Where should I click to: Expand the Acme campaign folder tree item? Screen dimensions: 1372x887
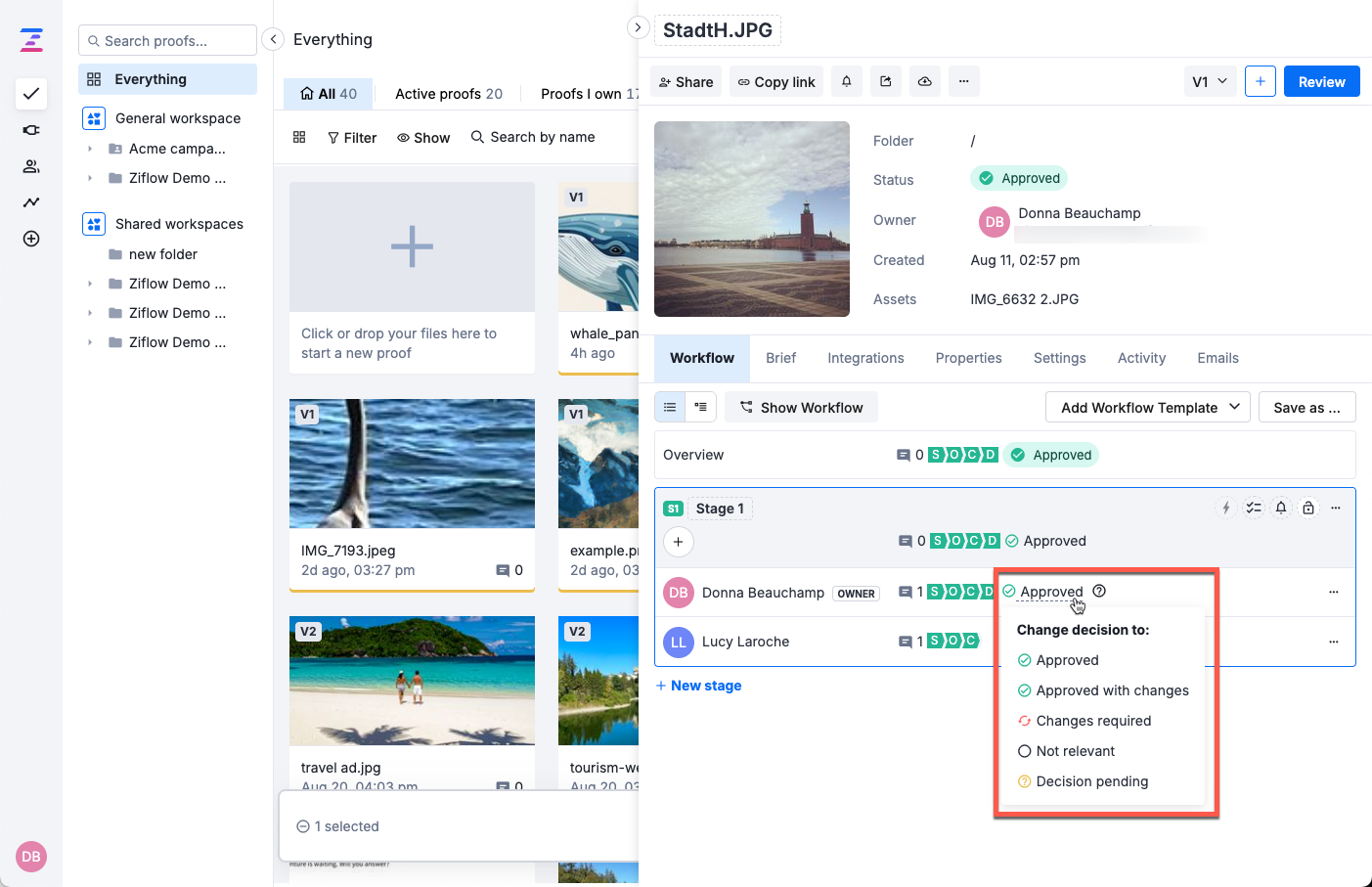point(90,149)
